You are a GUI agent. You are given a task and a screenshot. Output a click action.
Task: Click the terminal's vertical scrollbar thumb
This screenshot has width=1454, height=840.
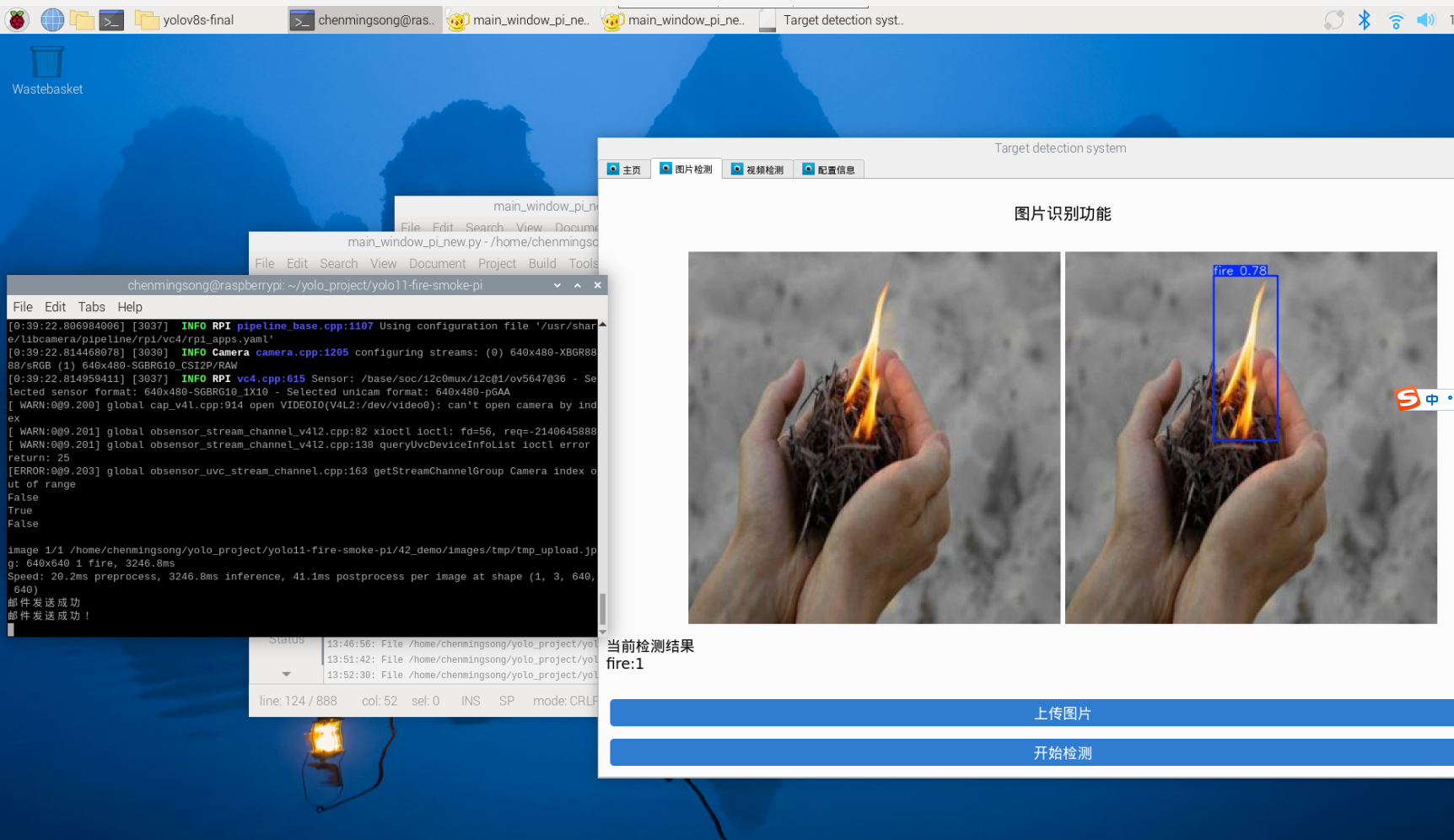coord(602,609)
